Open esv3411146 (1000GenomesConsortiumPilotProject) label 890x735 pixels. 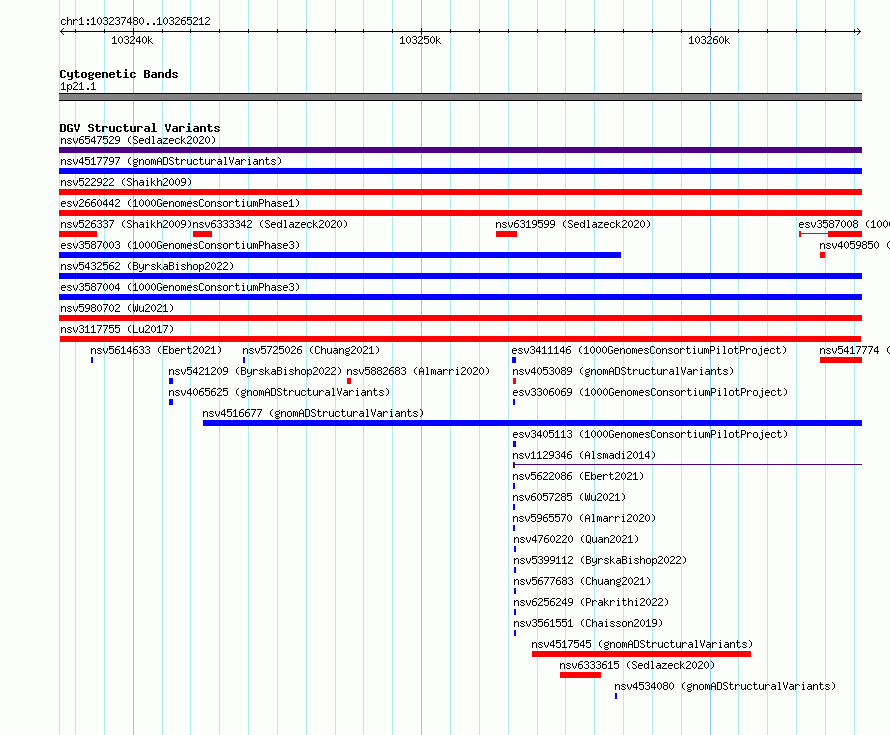[x=649, y=350]
